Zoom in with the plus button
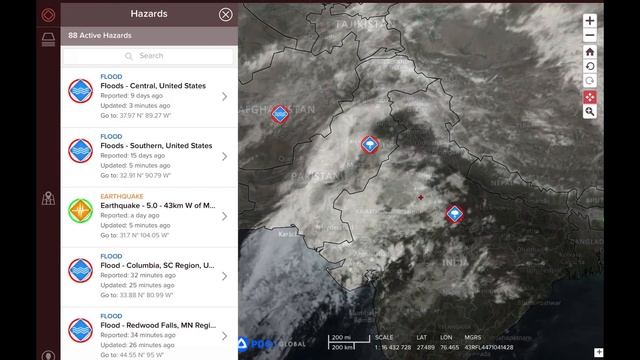Image resolution: width=640 pixels, height=360 pixels. click(589, 20)
